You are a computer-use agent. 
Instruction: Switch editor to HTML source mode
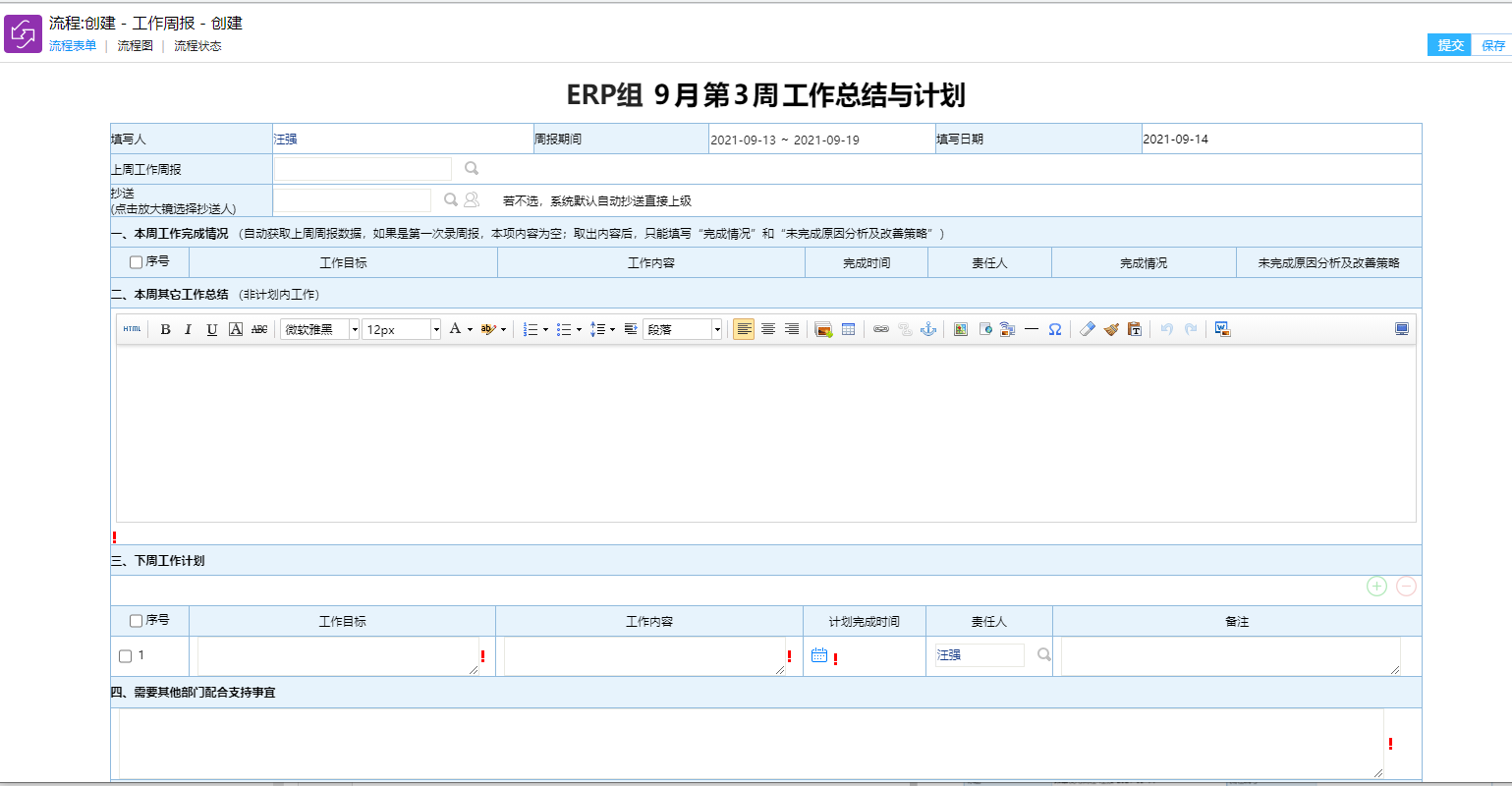[132, 329]
